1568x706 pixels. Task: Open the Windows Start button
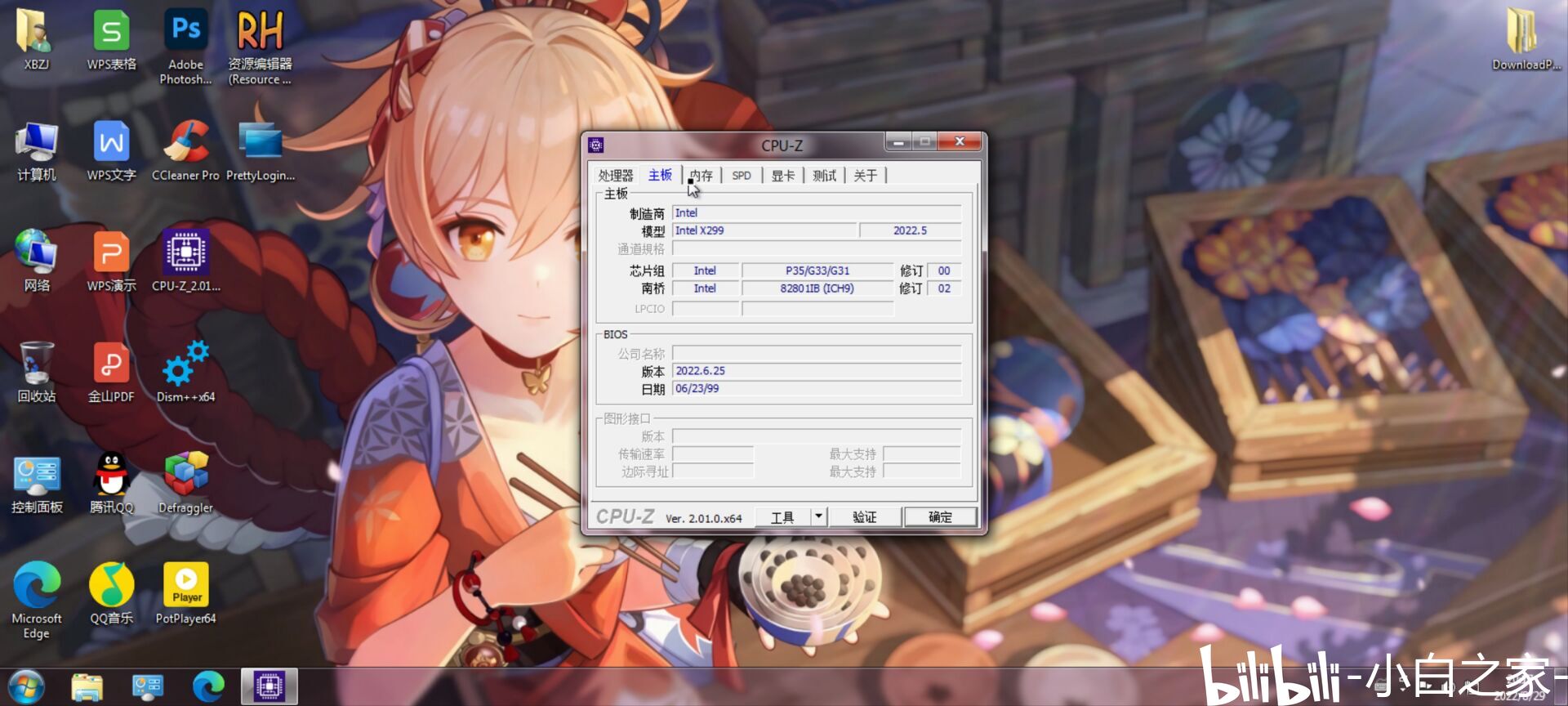pyautogui.click(x=26, y=687)
